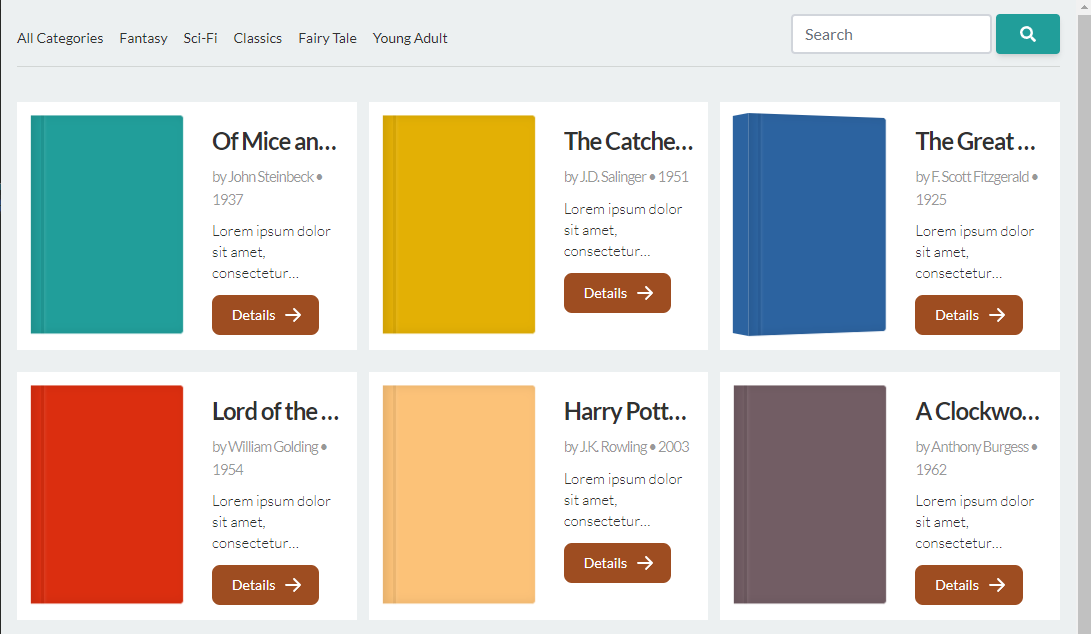Click the yellow Catcher in the Rye cover
This screenshot has width=1091, height=634.
click(x=459, y=225)
